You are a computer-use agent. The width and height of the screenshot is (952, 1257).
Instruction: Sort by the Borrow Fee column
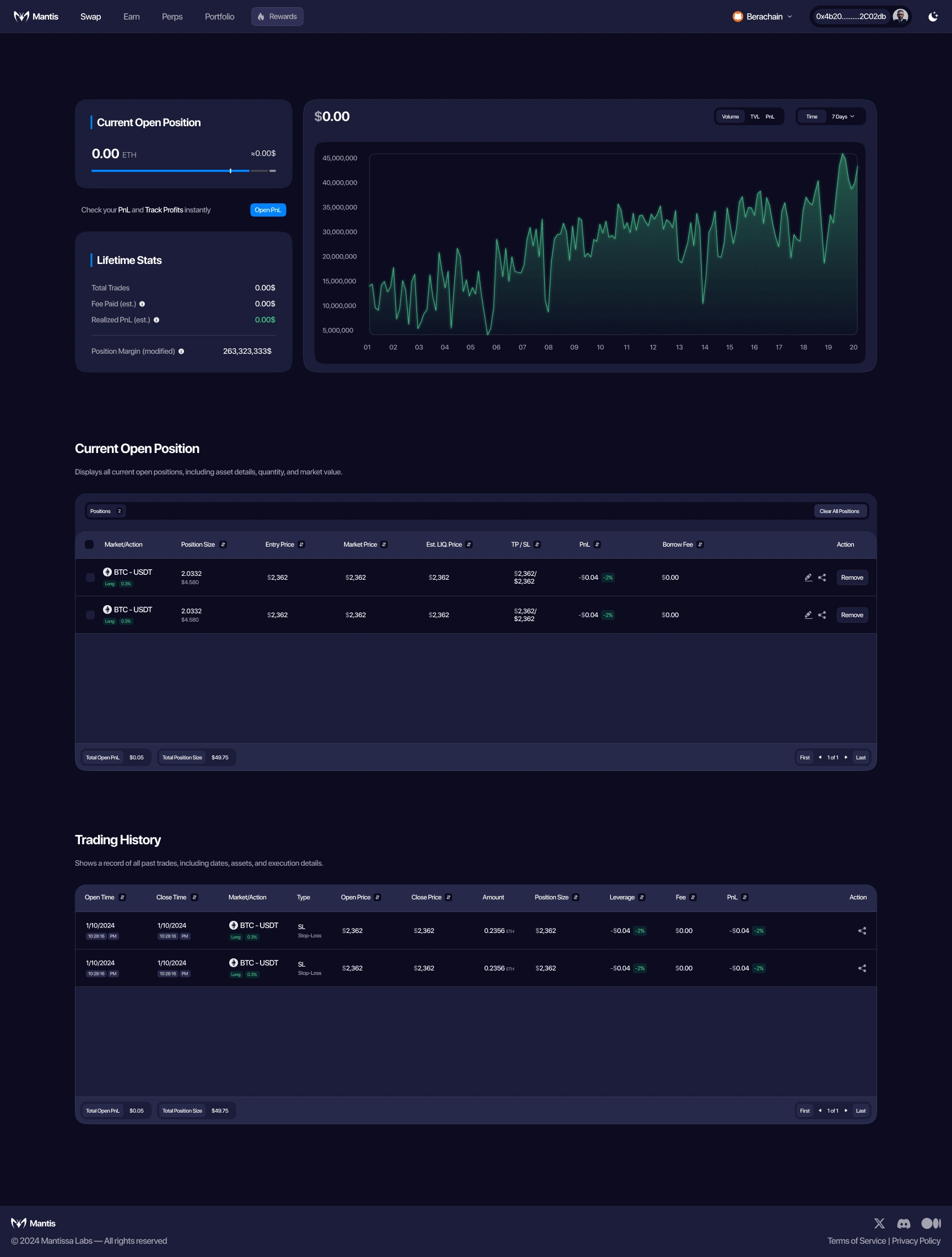point(700,544)
